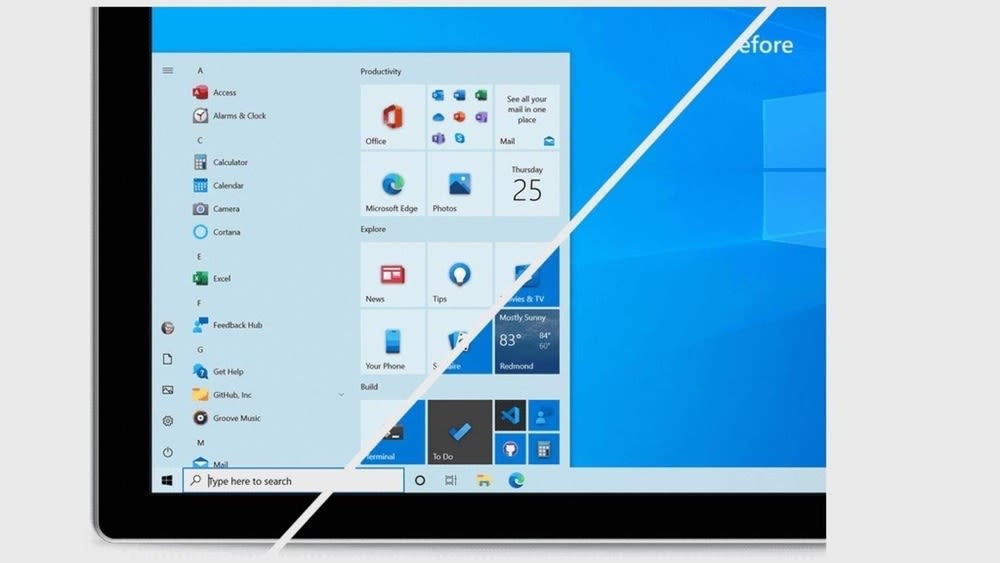The height and width of the screenshot is (563, 1000).
Task: Open the Visual Studio Code small tile
Action: point(510,415)
